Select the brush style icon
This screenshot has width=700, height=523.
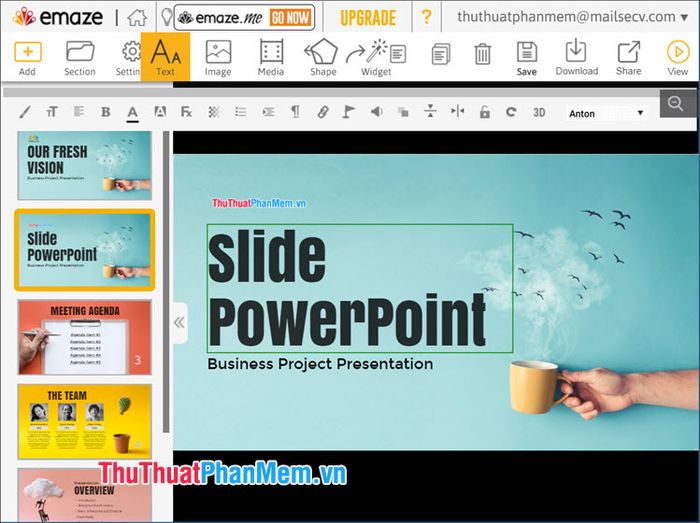pyautogui.click(x=25, y=112)
